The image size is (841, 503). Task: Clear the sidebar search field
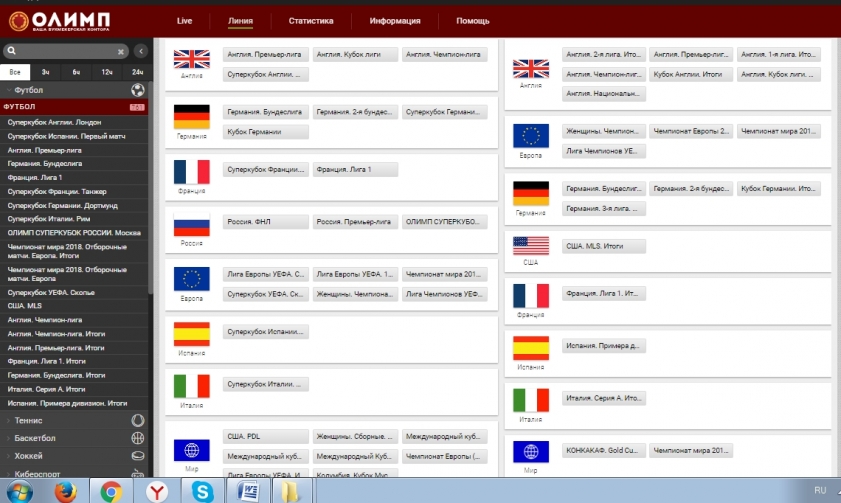pyautogui.click(x=121, y=51)
